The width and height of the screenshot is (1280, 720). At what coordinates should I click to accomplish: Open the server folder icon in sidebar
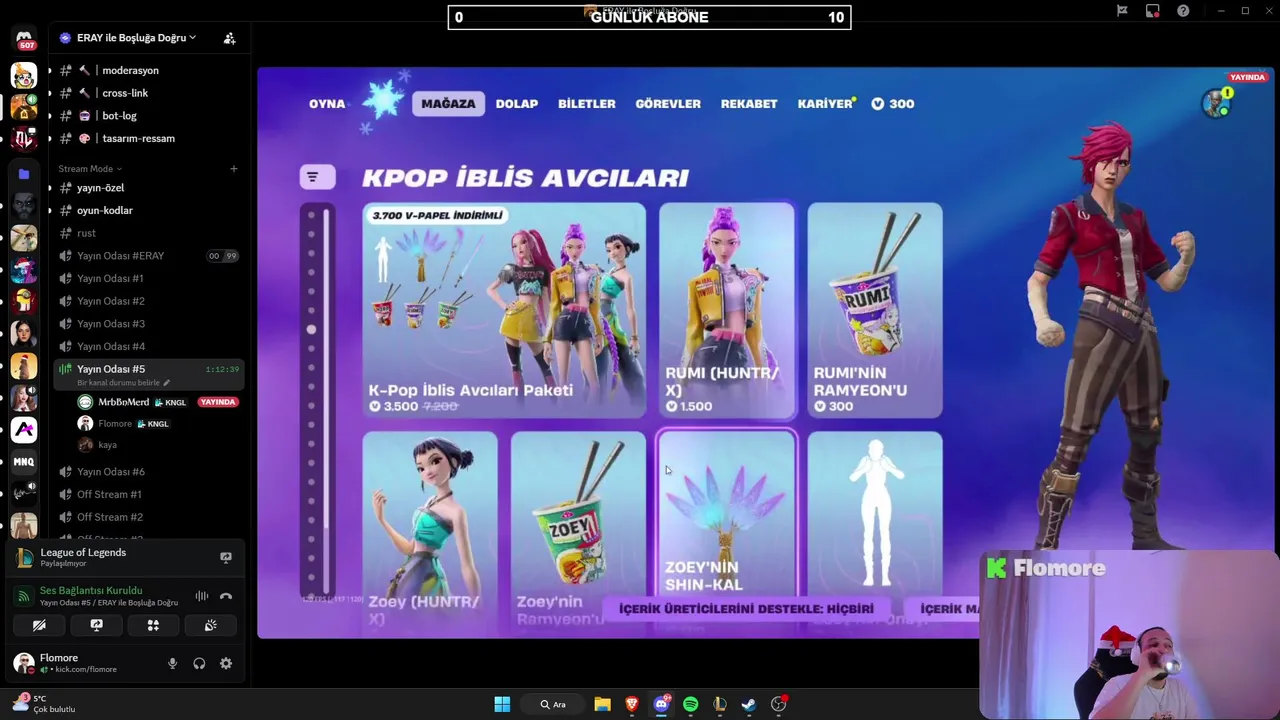click(24, 173)
